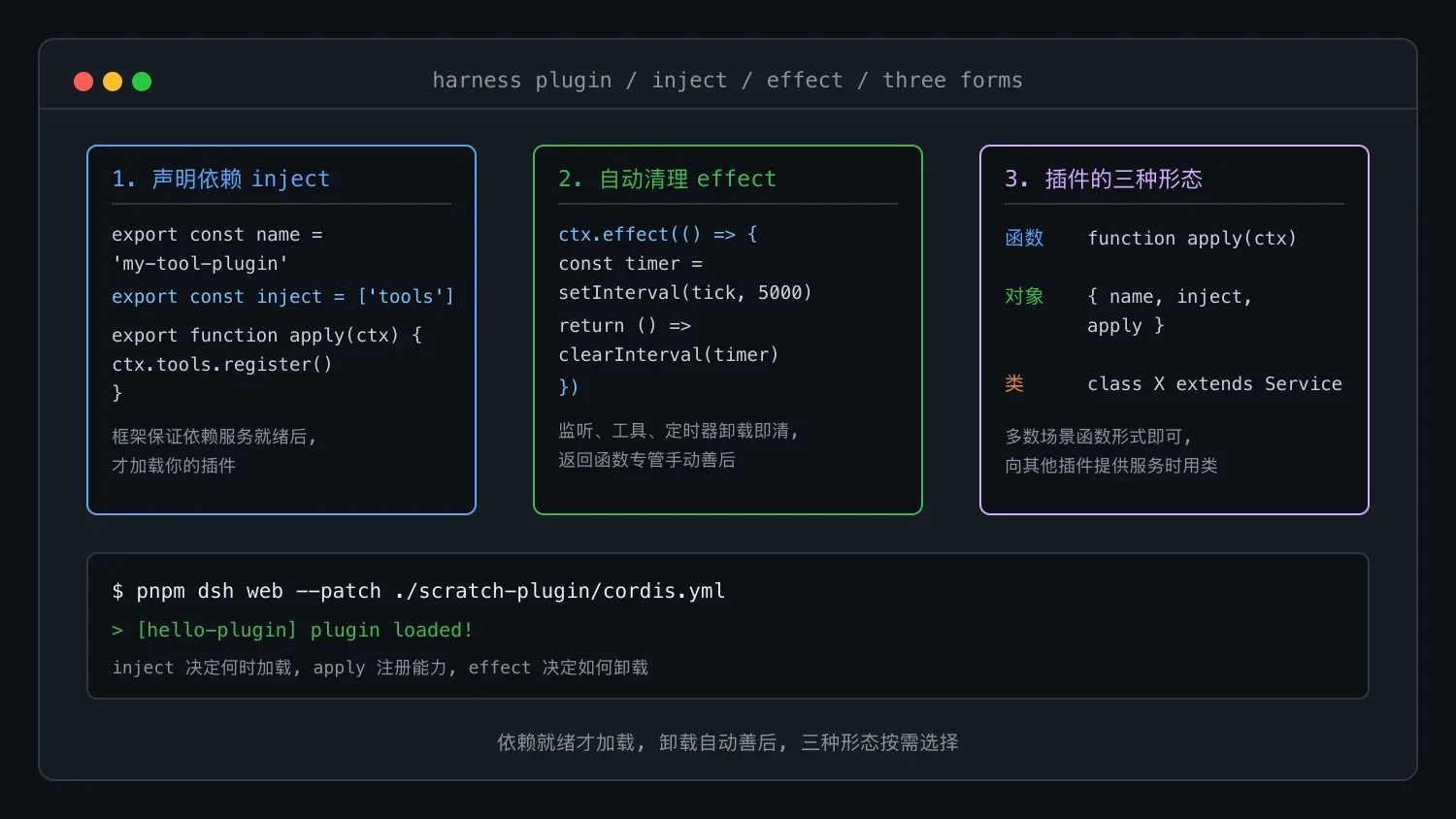
Task: Select heading '2. 自动清理 effect'
Action: (x=668, y=179)
